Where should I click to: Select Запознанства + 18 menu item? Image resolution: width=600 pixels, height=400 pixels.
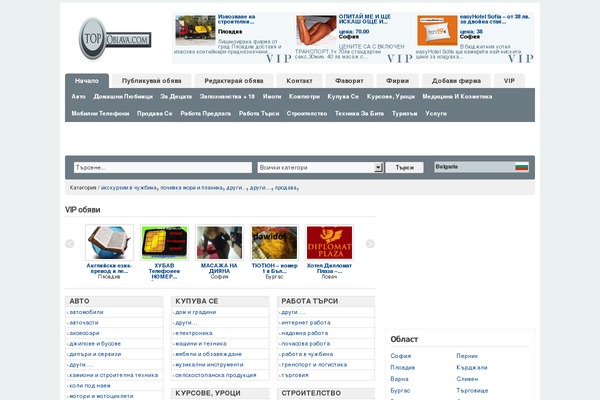coord(227,96)
